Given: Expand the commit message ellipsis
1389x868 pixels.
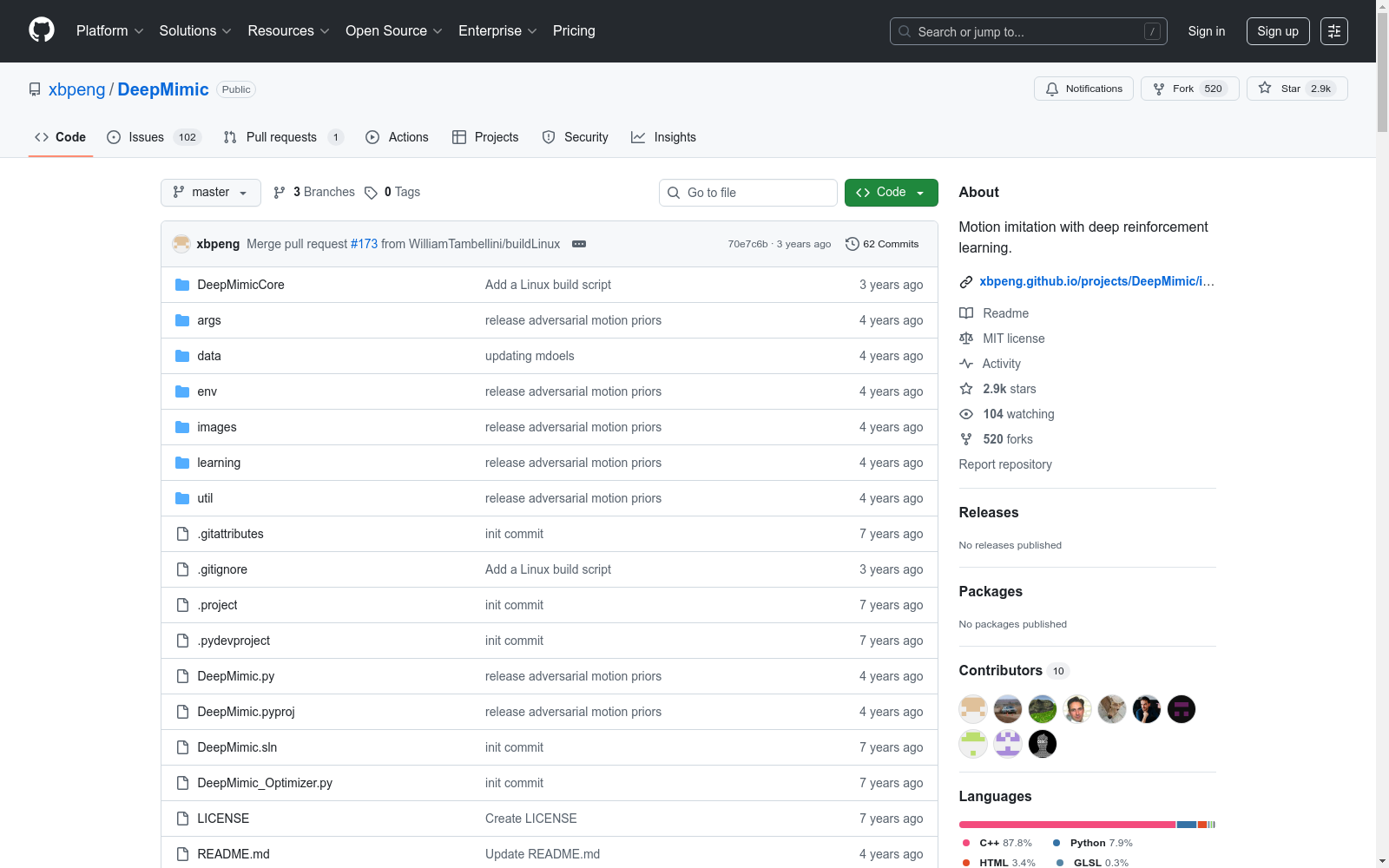Looking at the screenshot, I should 579,244.
